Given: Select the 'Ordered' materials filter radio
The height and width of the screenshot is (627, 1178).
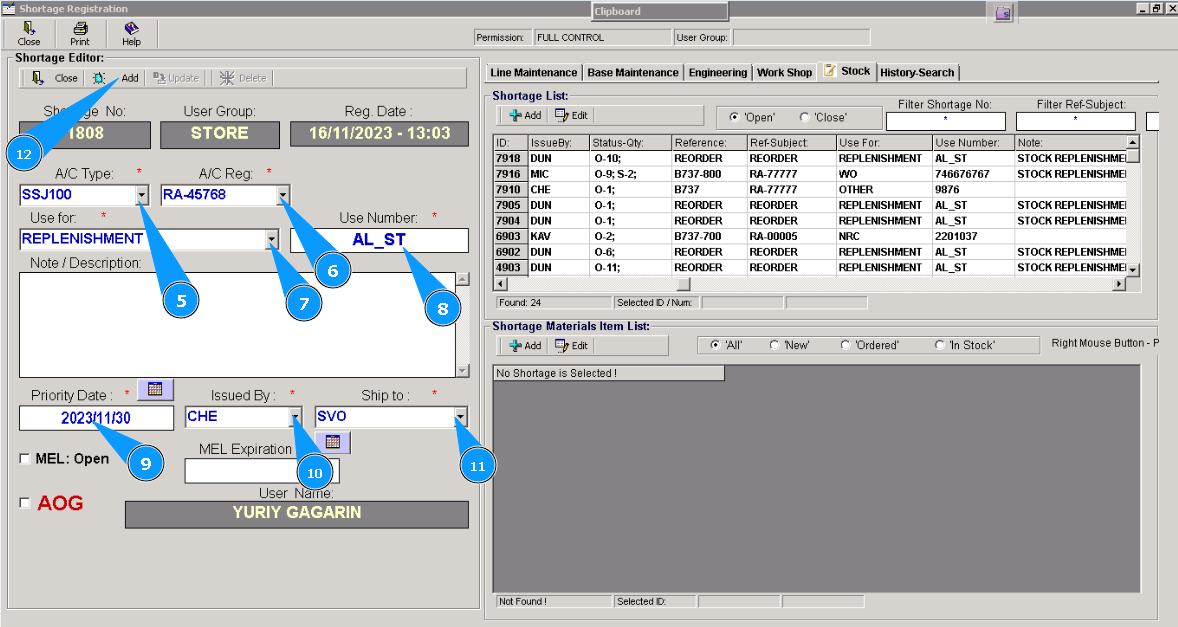Looking at the screenshot, I should [846, 345].
